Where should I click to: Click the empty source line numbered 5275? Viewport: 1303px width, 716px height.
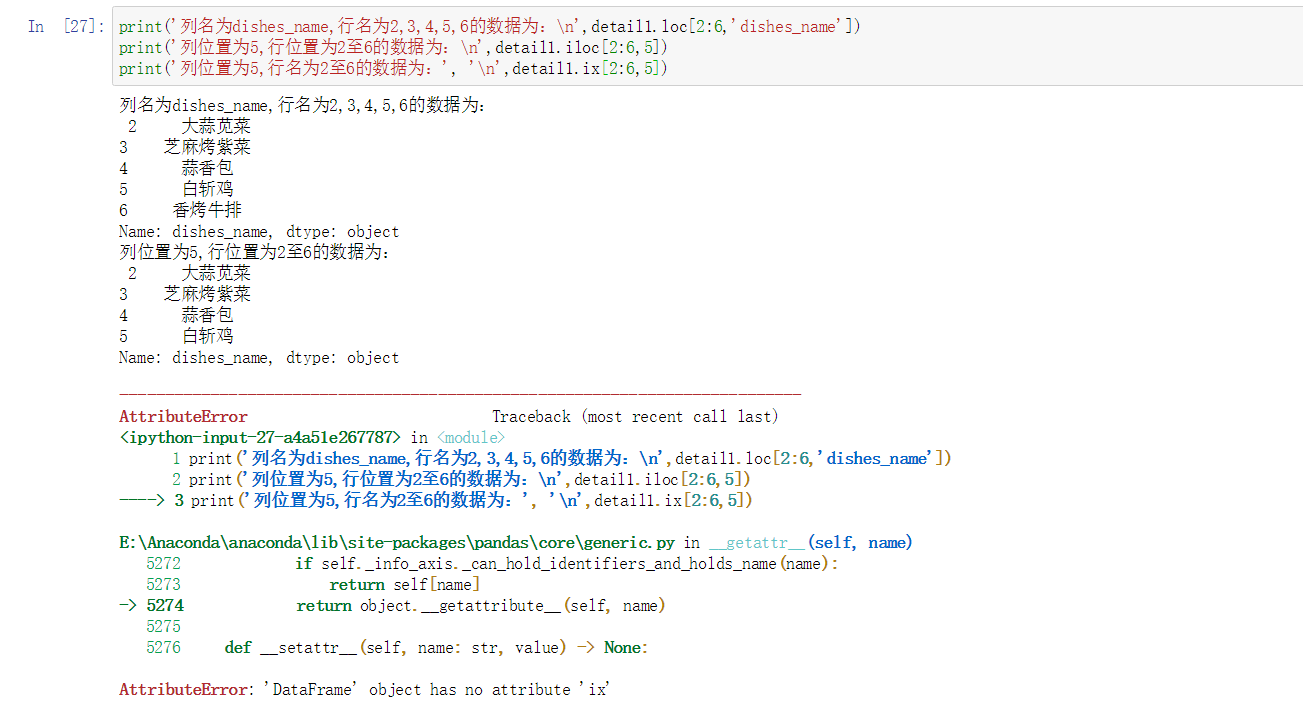point(163,626)
